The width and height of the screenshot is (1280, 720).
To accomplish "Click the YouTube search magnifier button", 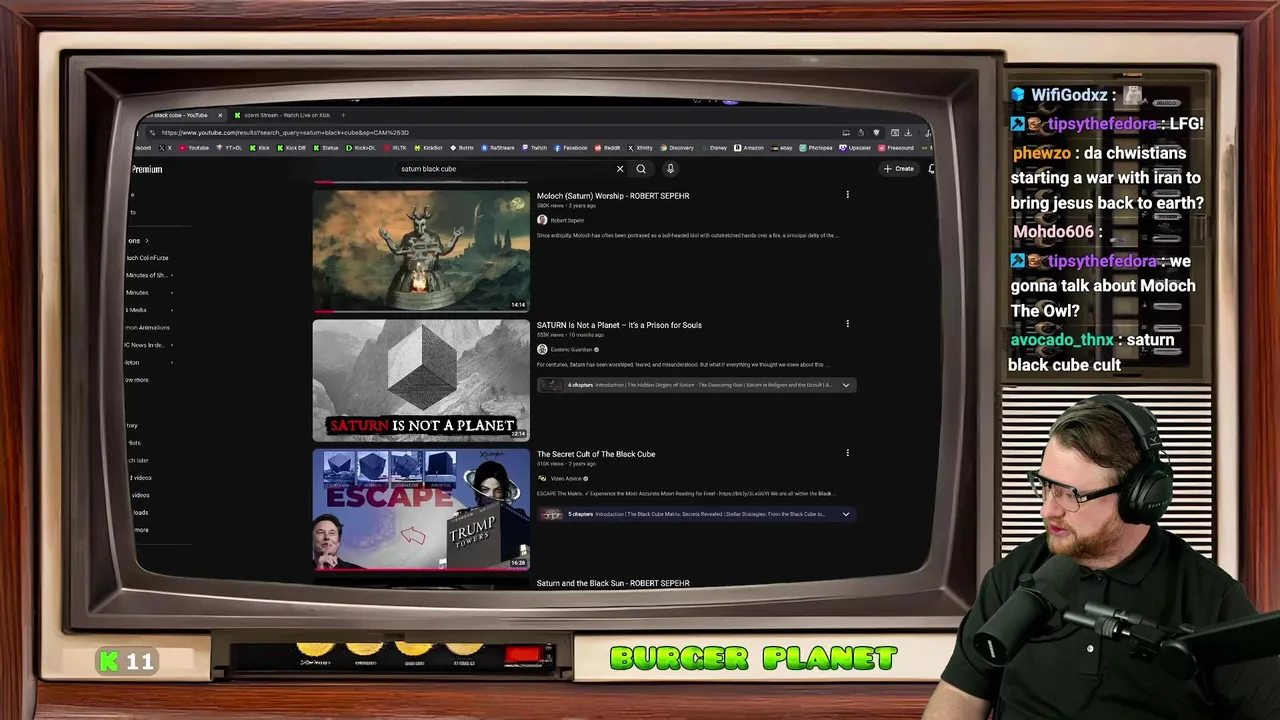I will tap(641, 169).
